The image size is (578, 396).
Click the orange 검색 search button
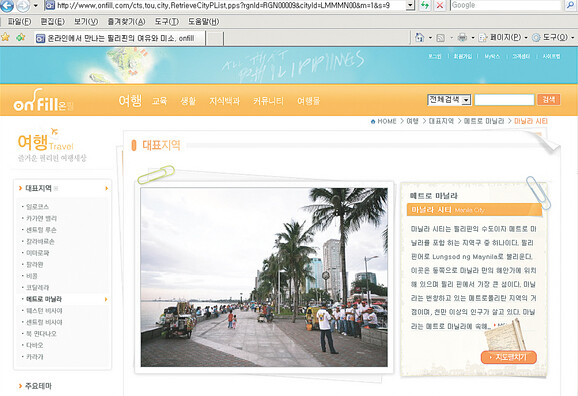(x=549, y=100)
